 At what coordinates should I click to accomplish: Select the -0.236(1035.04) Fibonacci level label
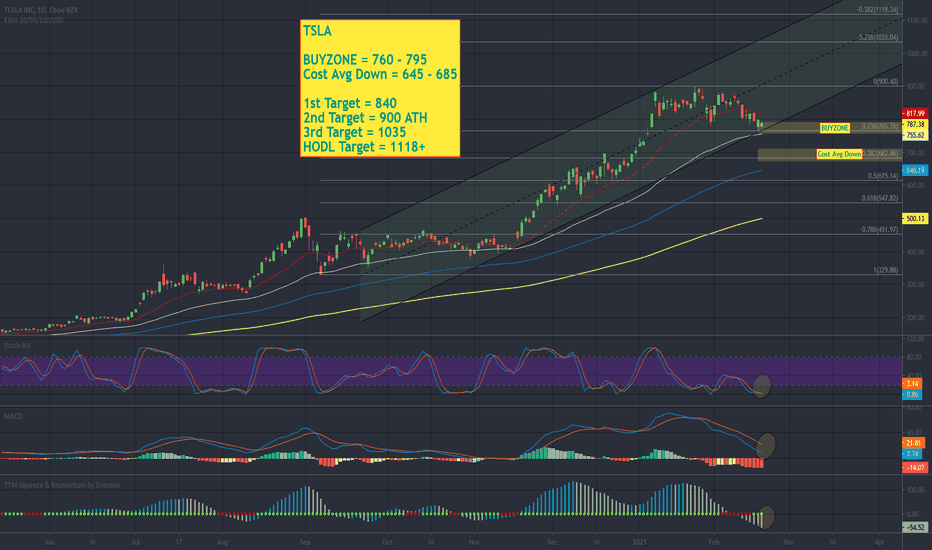pos(877,37)
